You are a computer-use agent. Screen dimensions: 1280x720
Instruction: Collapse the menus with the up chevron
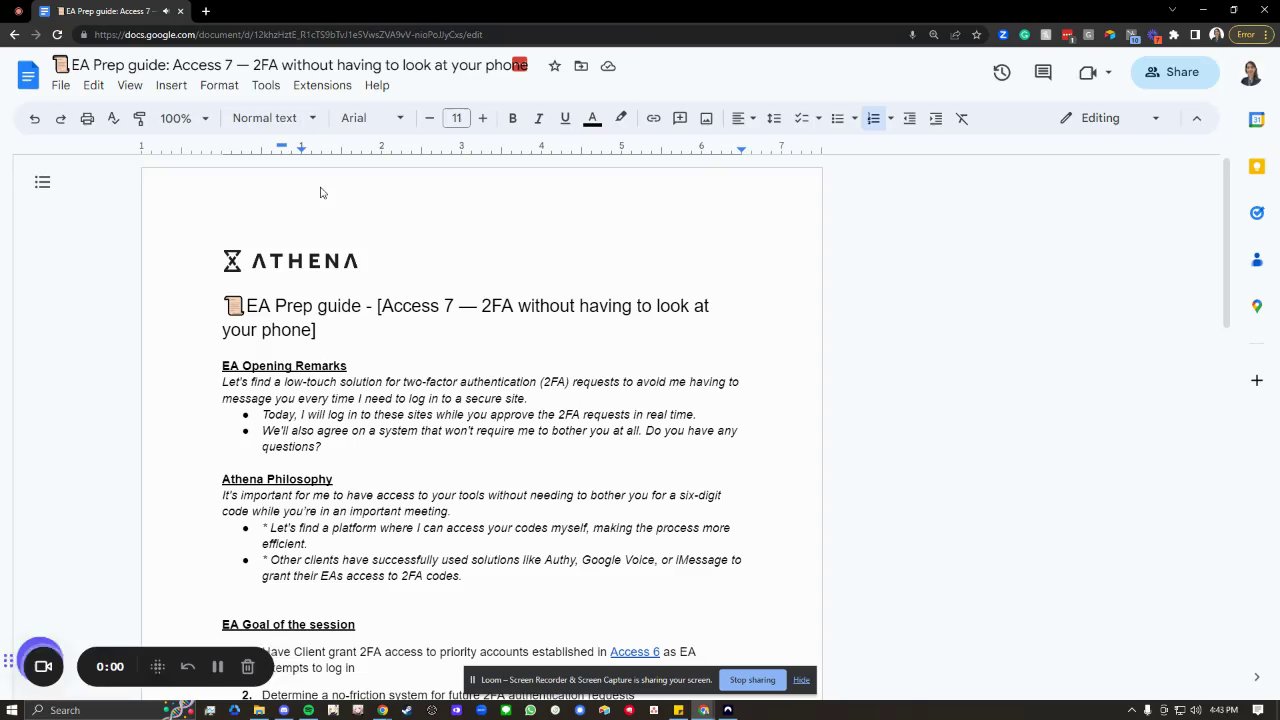pyautogui.click(x=1196, y=118)
